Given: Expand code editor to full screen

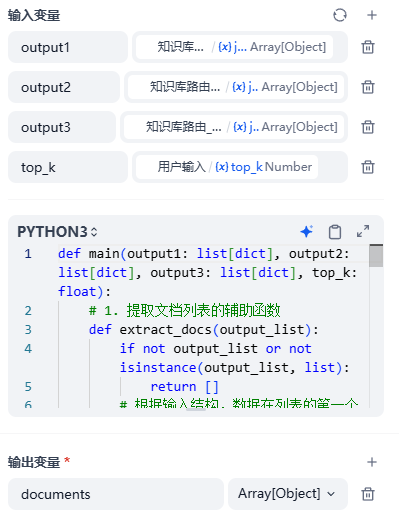Looking at the screenshot, I should tap(363, 231).
